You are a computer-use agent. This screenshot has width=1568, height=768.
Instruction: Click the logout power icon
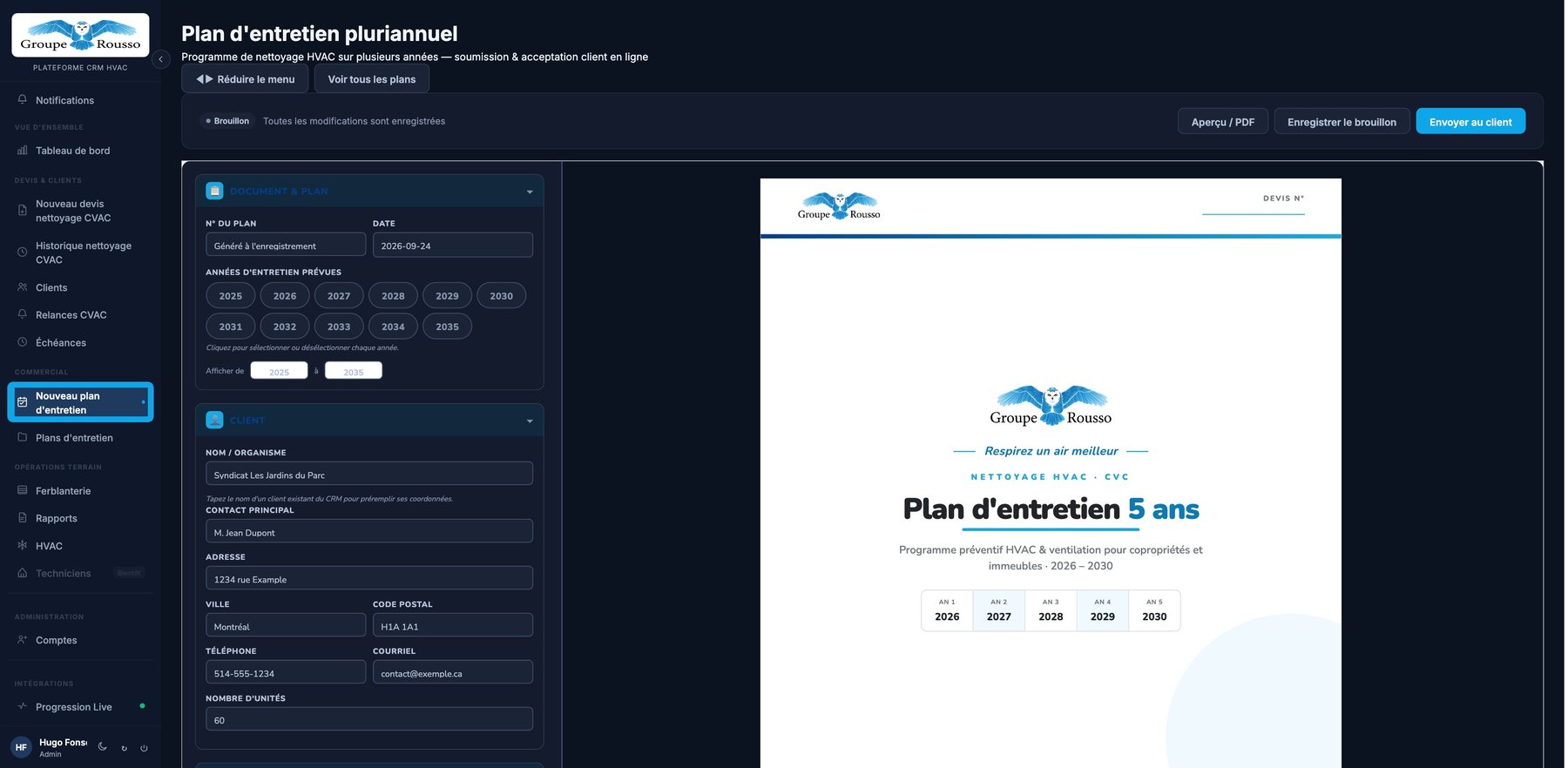pos(144,748)
